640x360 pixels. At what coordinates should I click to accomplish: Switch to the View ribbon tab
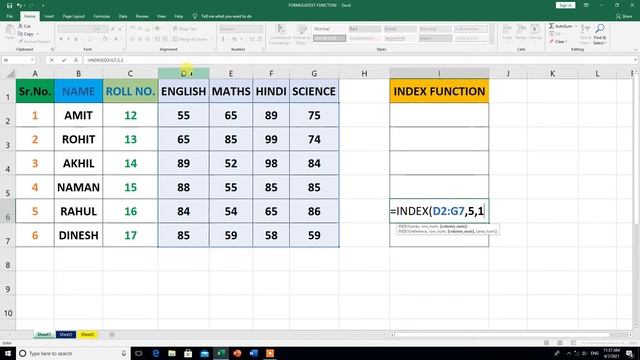coord(162,16)
